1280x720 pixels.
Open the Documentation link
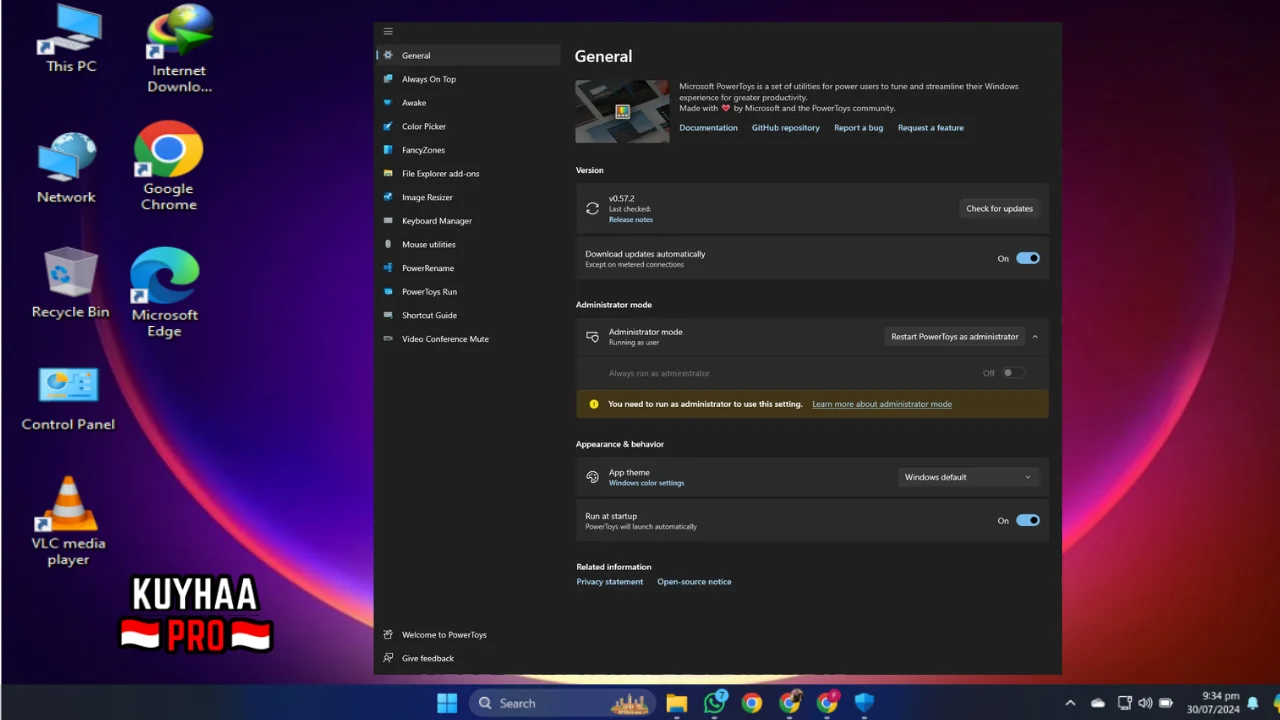click(708, 128)
